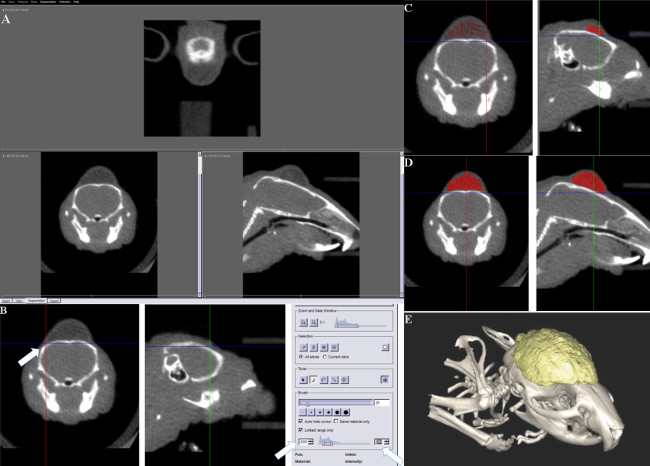Select the arrow pointer tool
The image size is (650, 466).
pyautogui.click(x=303, y=380)
